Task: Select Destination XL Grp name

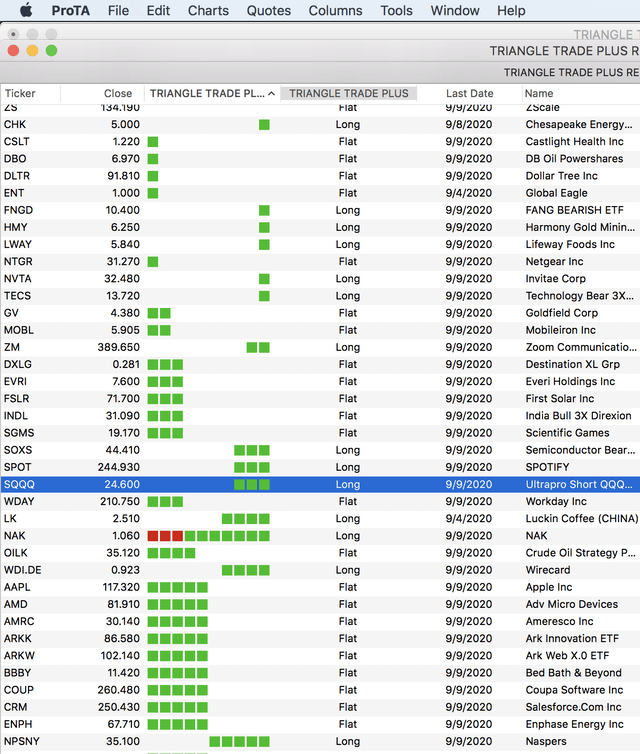Action: pos(573,364)
